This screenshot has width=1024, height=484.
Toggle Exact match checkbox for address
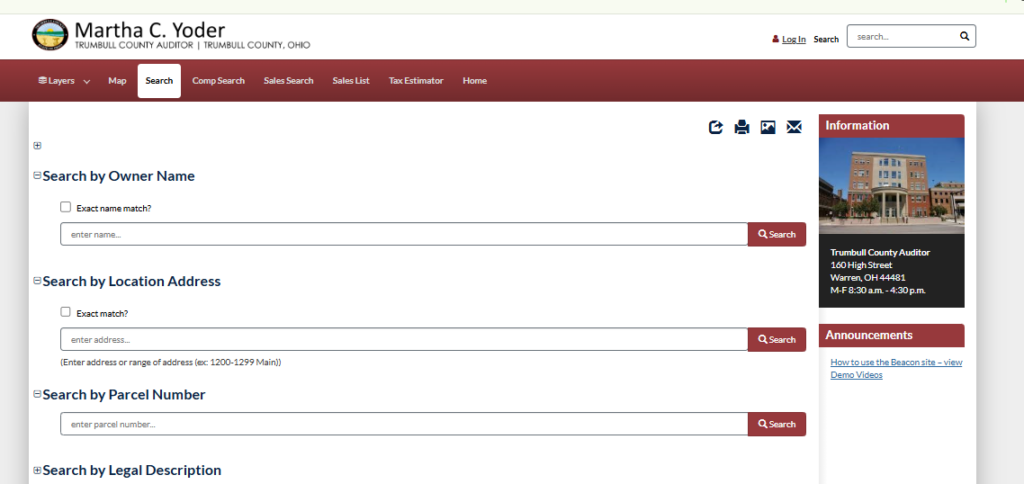click(66, 312)
